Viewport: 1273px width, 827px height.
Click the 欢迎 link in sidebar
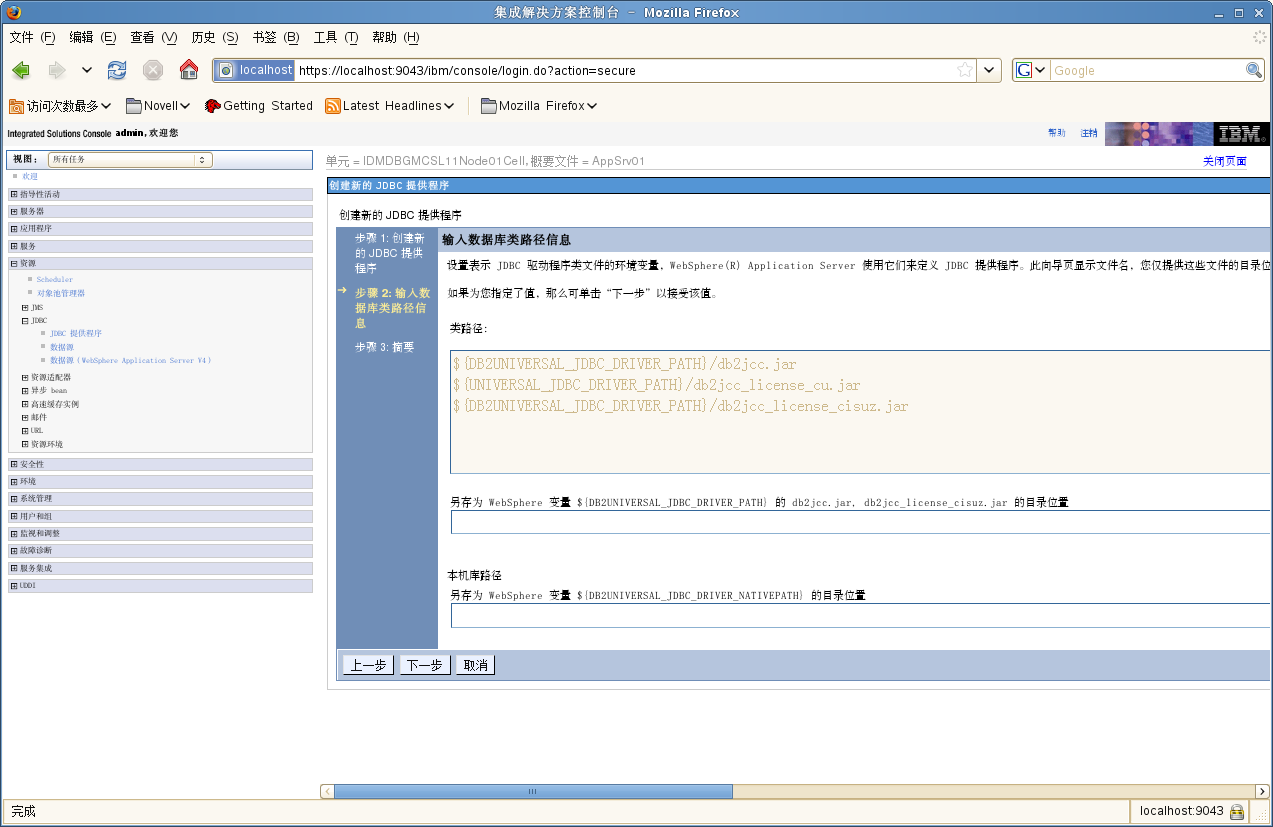coord(30,176)
